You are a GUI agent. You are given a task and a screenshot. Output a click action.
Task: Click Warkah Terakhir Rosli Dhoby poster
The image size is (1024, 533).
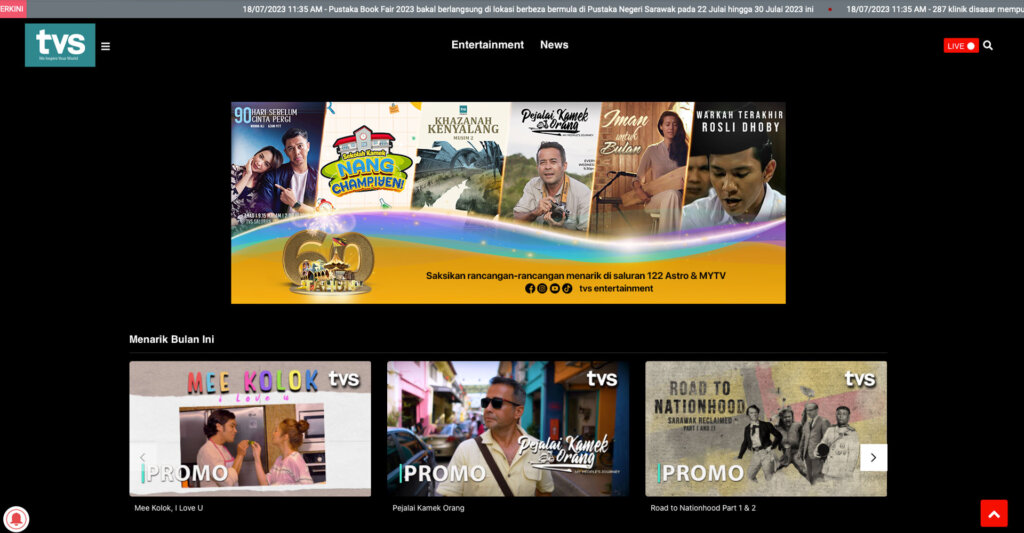pos(737,167)
